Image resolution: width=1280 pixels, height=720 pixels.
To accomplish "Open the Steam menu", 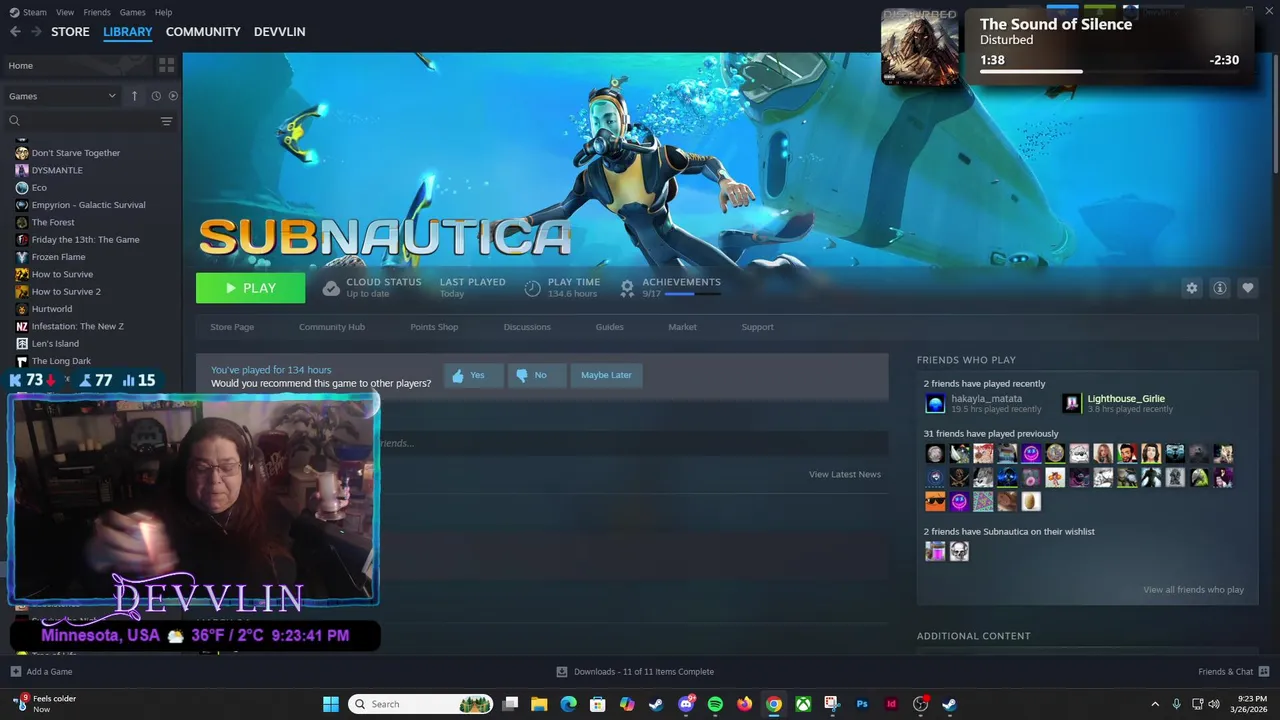I will [28, 12].
